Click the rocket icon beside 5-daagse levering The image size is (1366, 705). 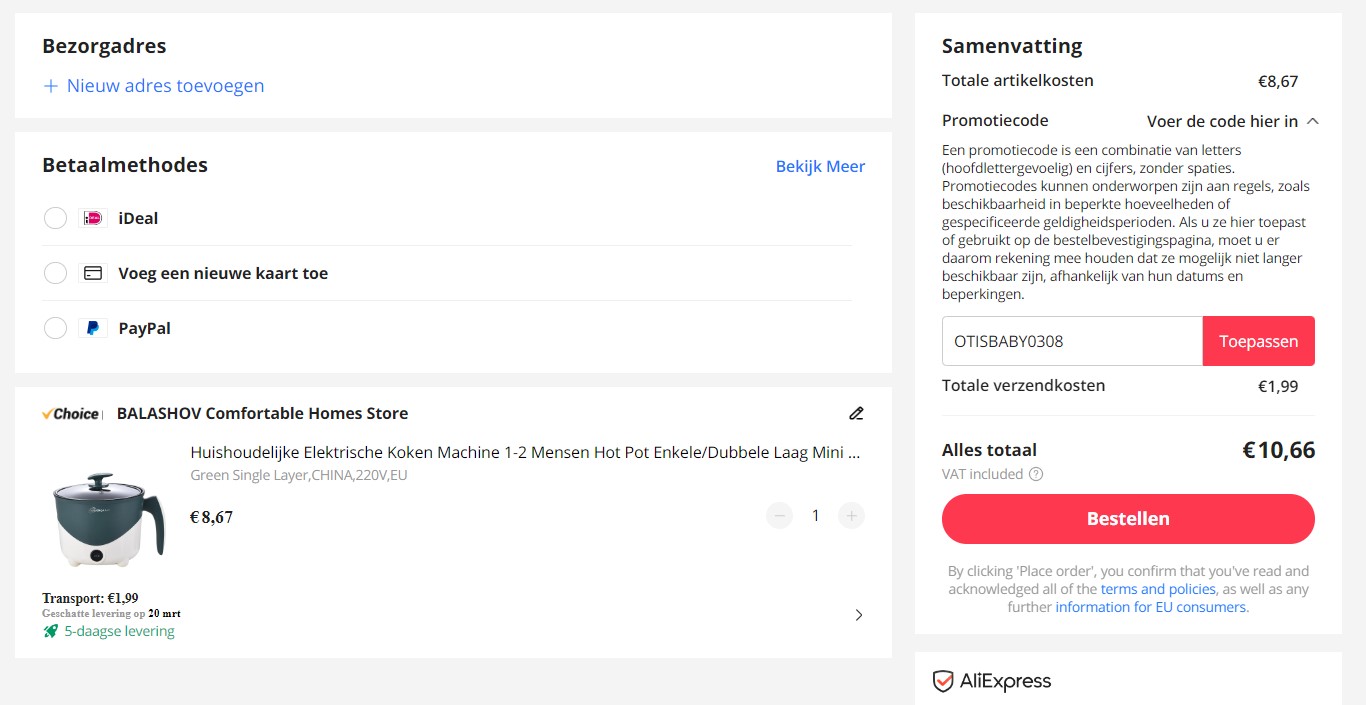coord(49,630)
